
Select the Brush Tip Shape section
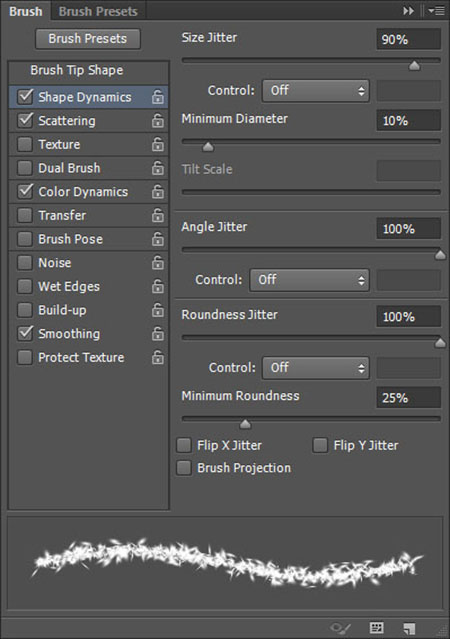pyautogui.click(x=77, y=70)
